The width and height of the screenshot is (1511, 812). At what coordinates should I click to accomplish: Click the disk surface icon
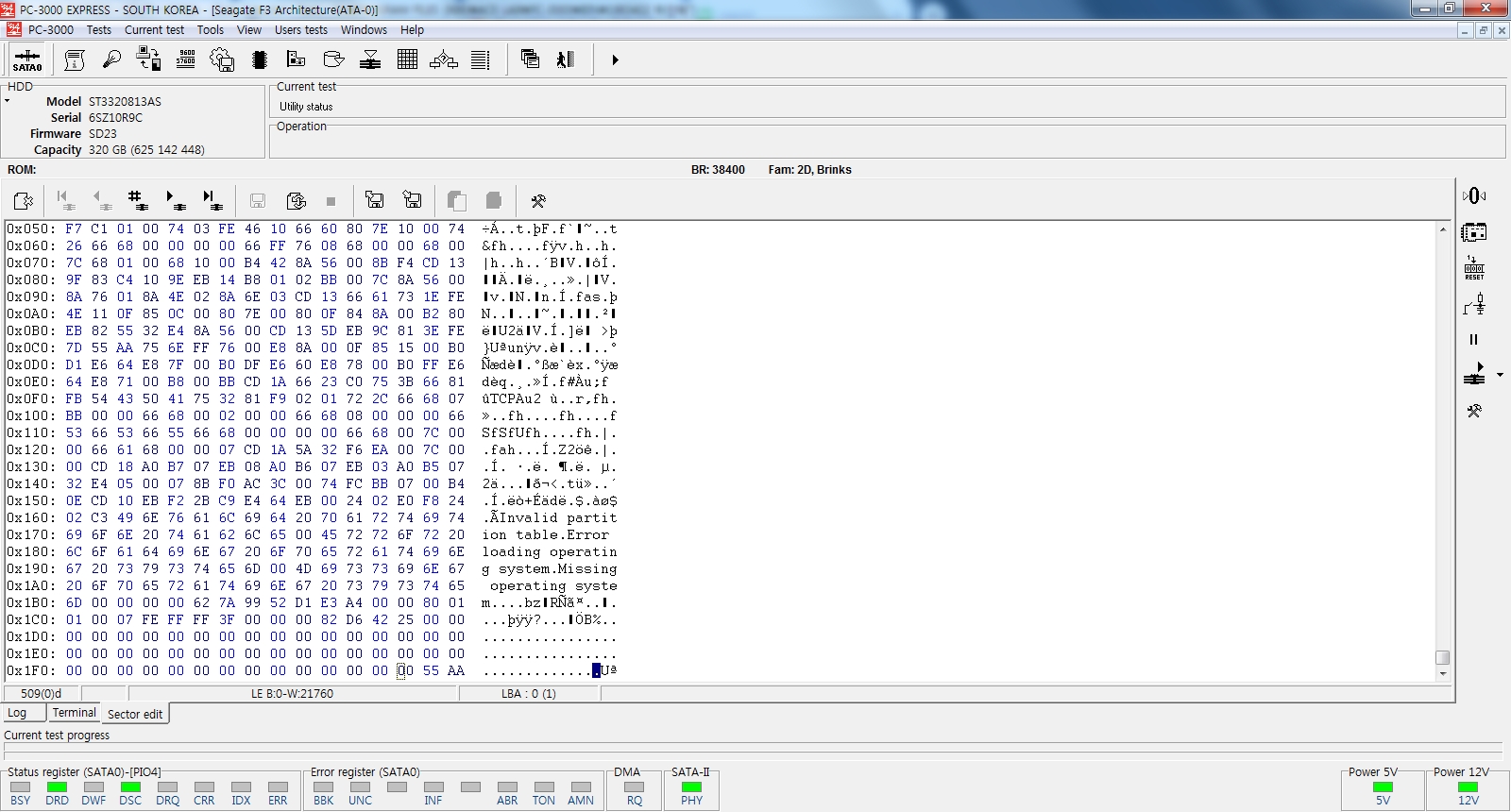pos(333,59)
